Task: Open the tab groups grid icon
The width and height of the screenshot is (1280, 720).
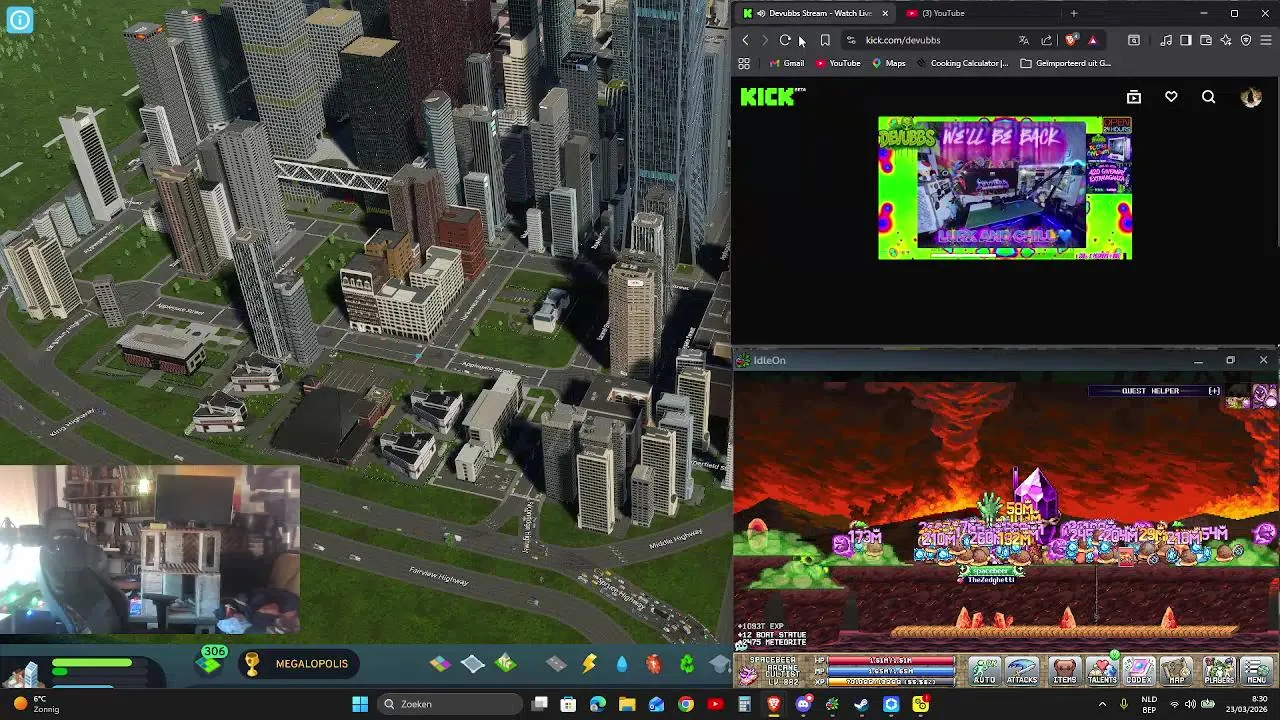Action: coord(744,63)
